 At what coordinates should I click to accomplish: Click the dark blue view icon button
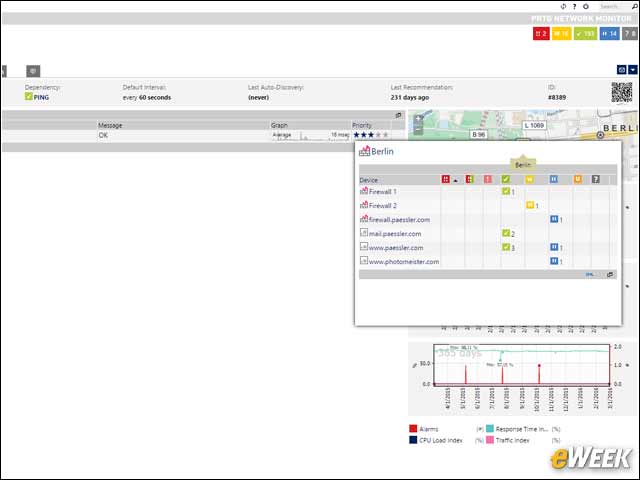[x=622, y=70]
